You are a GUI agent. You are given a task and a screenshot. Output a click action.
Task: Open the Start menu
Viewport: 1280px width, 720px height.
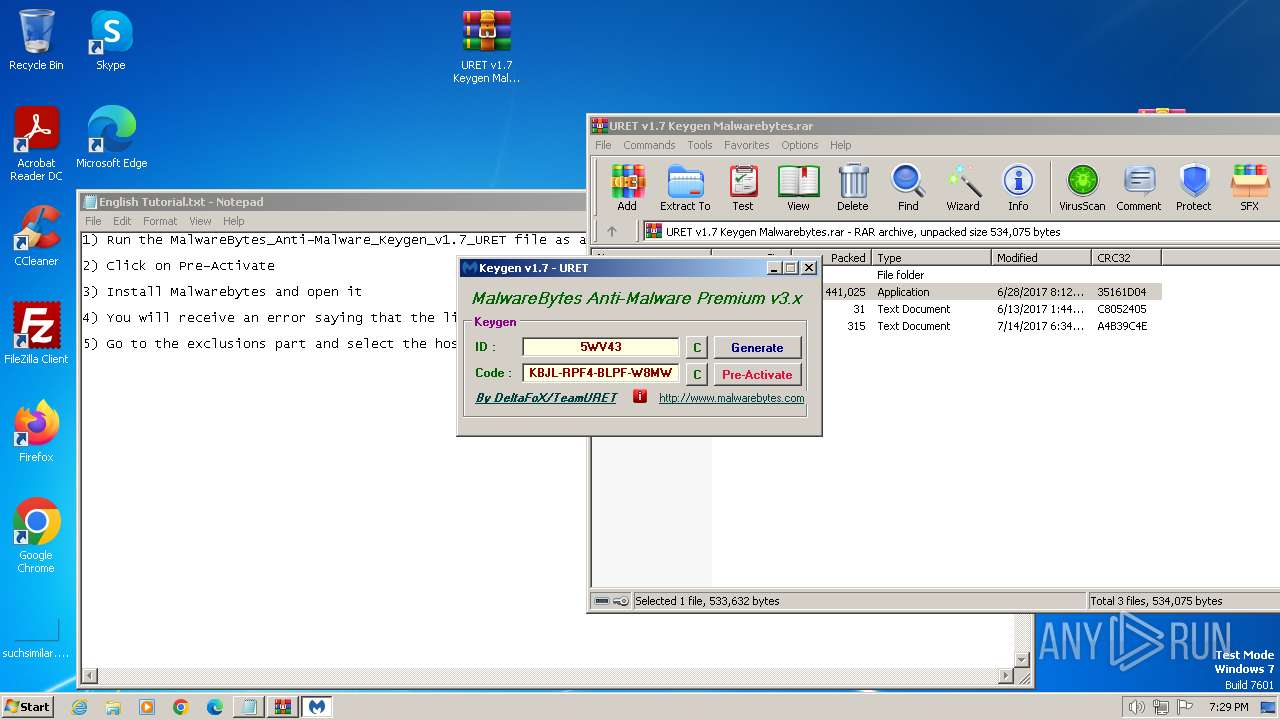[x=27, y=706]
